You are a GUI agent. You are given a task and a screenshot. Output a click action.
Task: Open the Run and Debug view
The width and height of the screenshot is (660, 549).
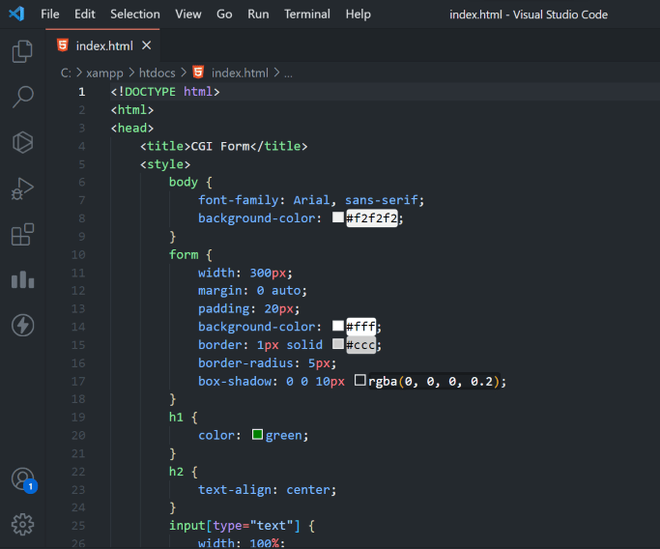pos(22,189)
